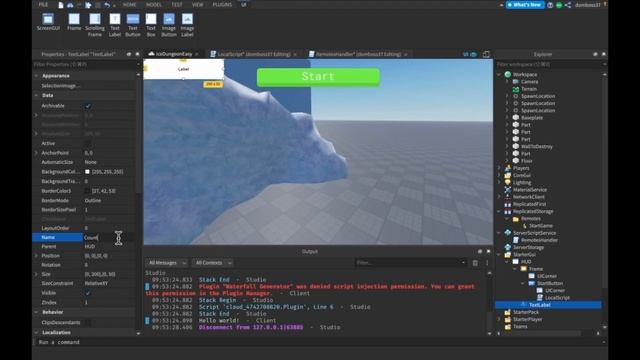640x360 pixels.
Task: Insert an Image Button element
Action: click(169, 25)
